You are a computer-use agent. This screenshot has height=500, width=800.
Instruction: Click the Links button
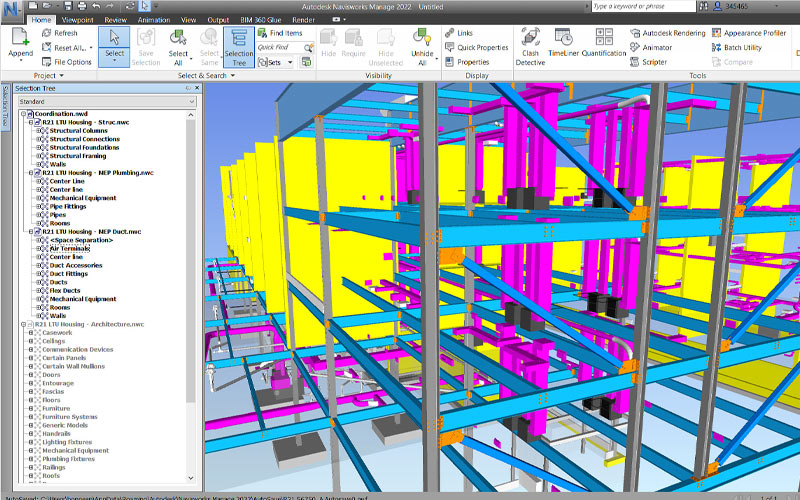click(x=459, y=33)
